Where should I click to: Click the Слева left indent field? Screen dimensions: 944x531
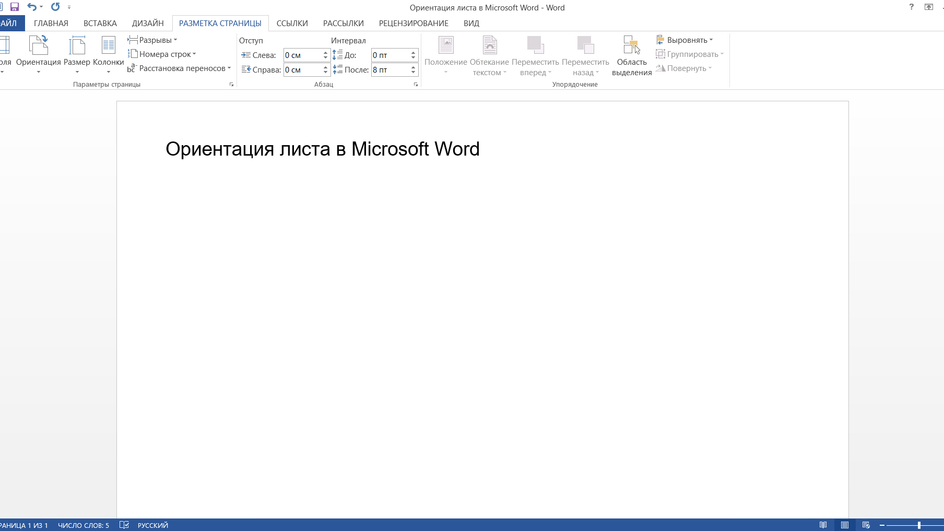(303, 55)
